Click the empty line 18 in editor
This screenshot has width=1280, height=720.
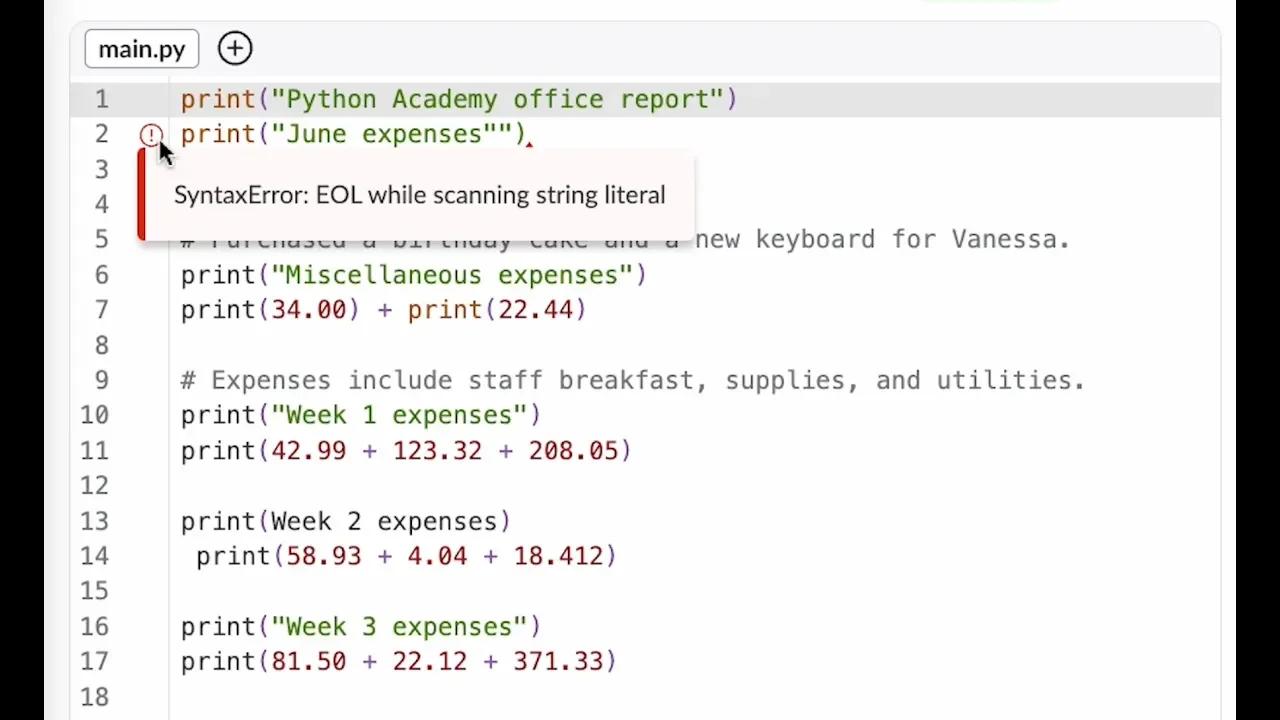click(x=600, y=697)
